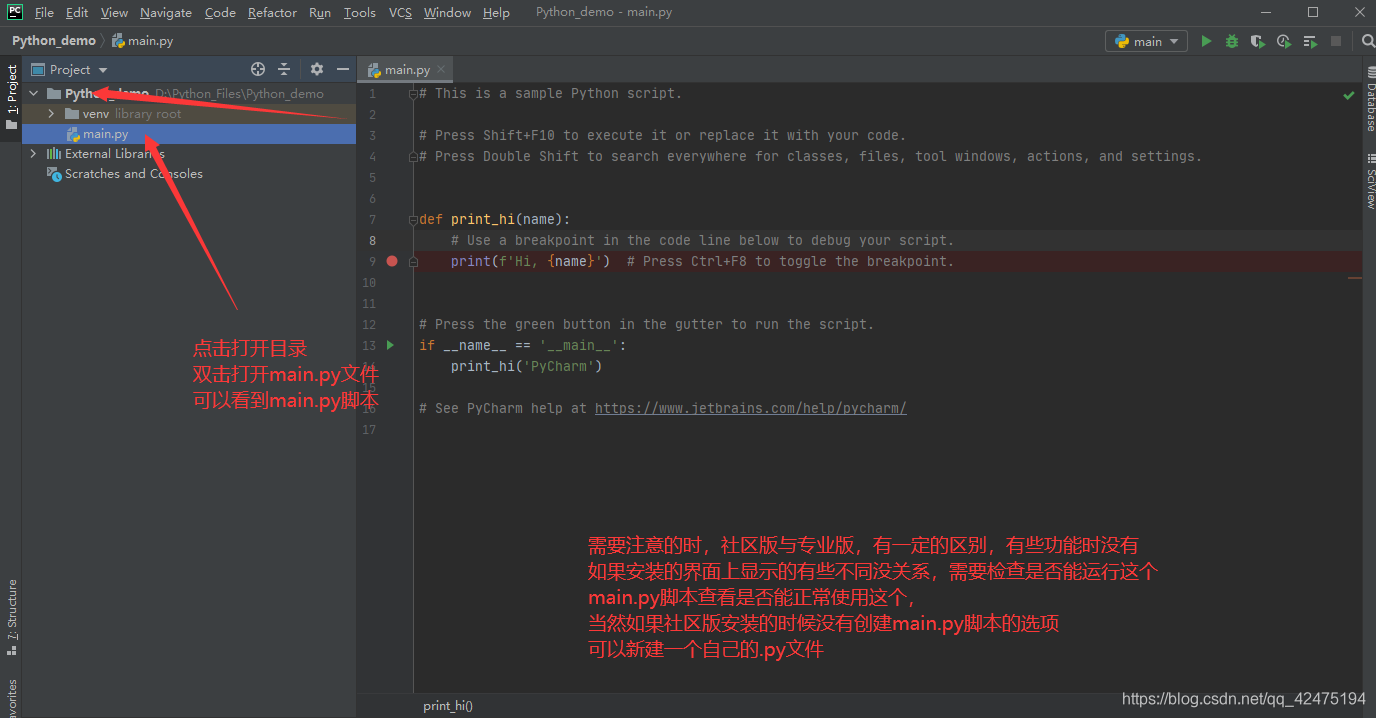Run the main configuration with green play button

[1206, 41]
